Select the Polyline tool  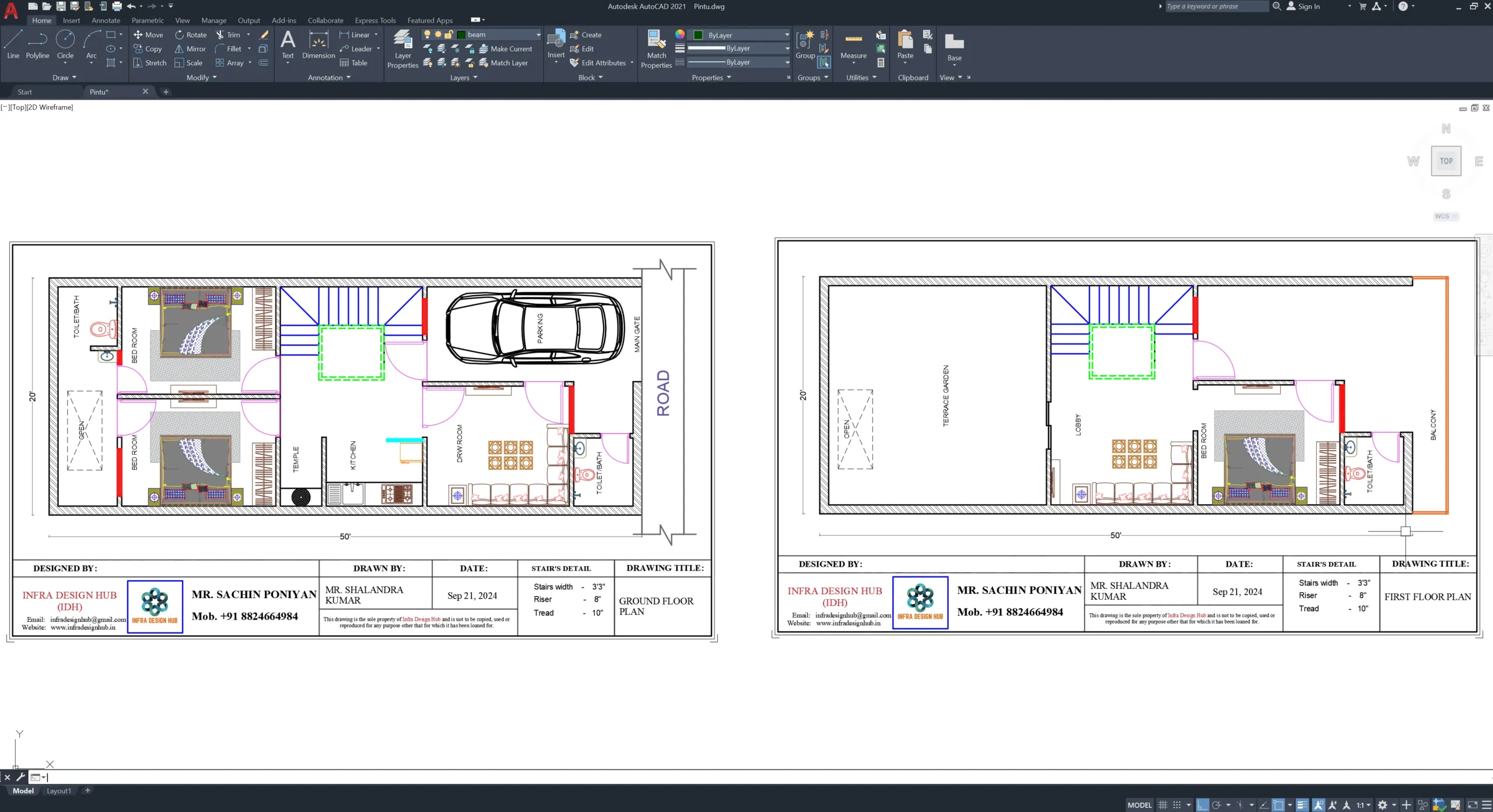(37, 45)
